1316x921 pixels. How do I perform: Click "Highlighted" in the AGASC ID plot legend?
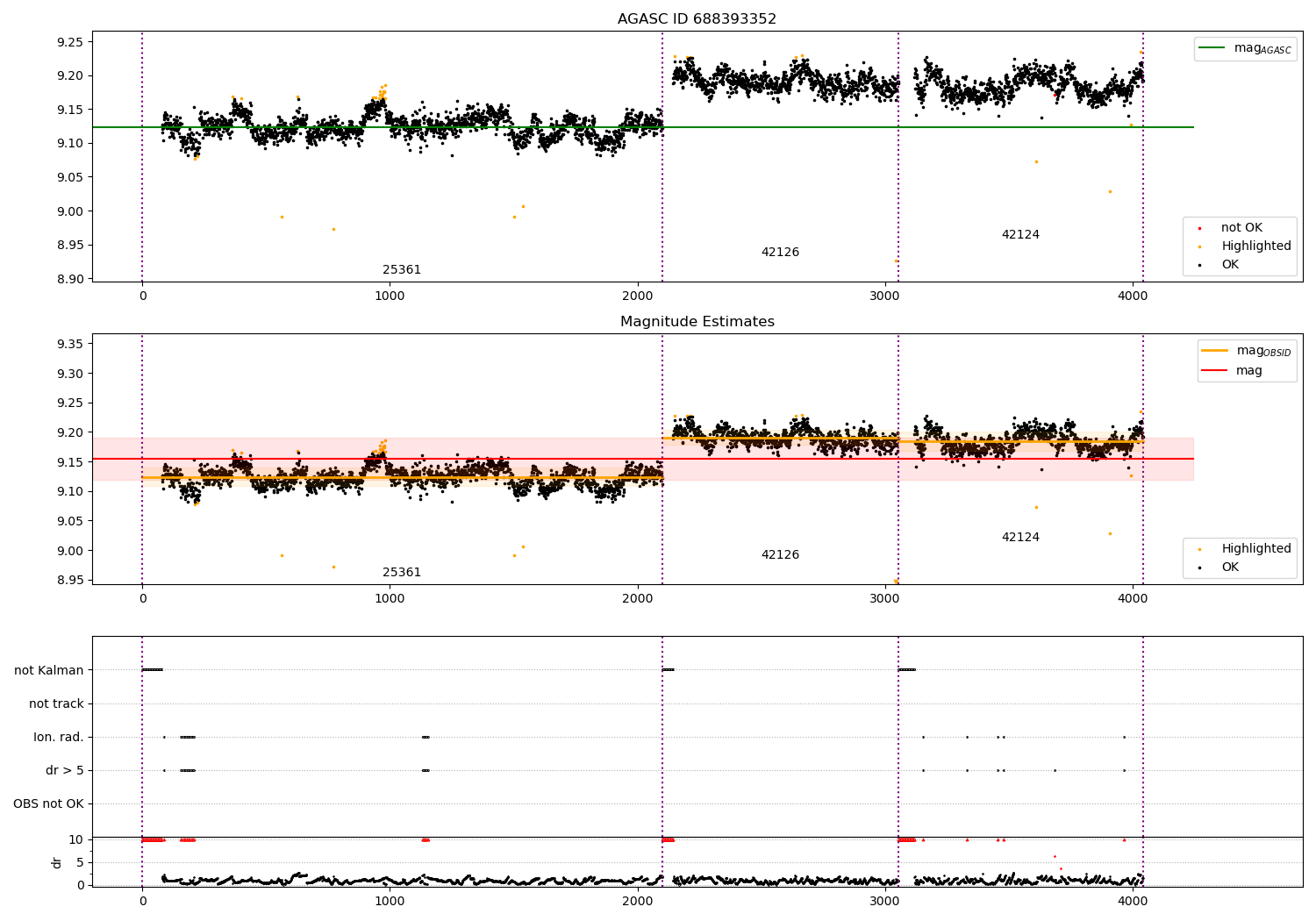pos(1256,246)
